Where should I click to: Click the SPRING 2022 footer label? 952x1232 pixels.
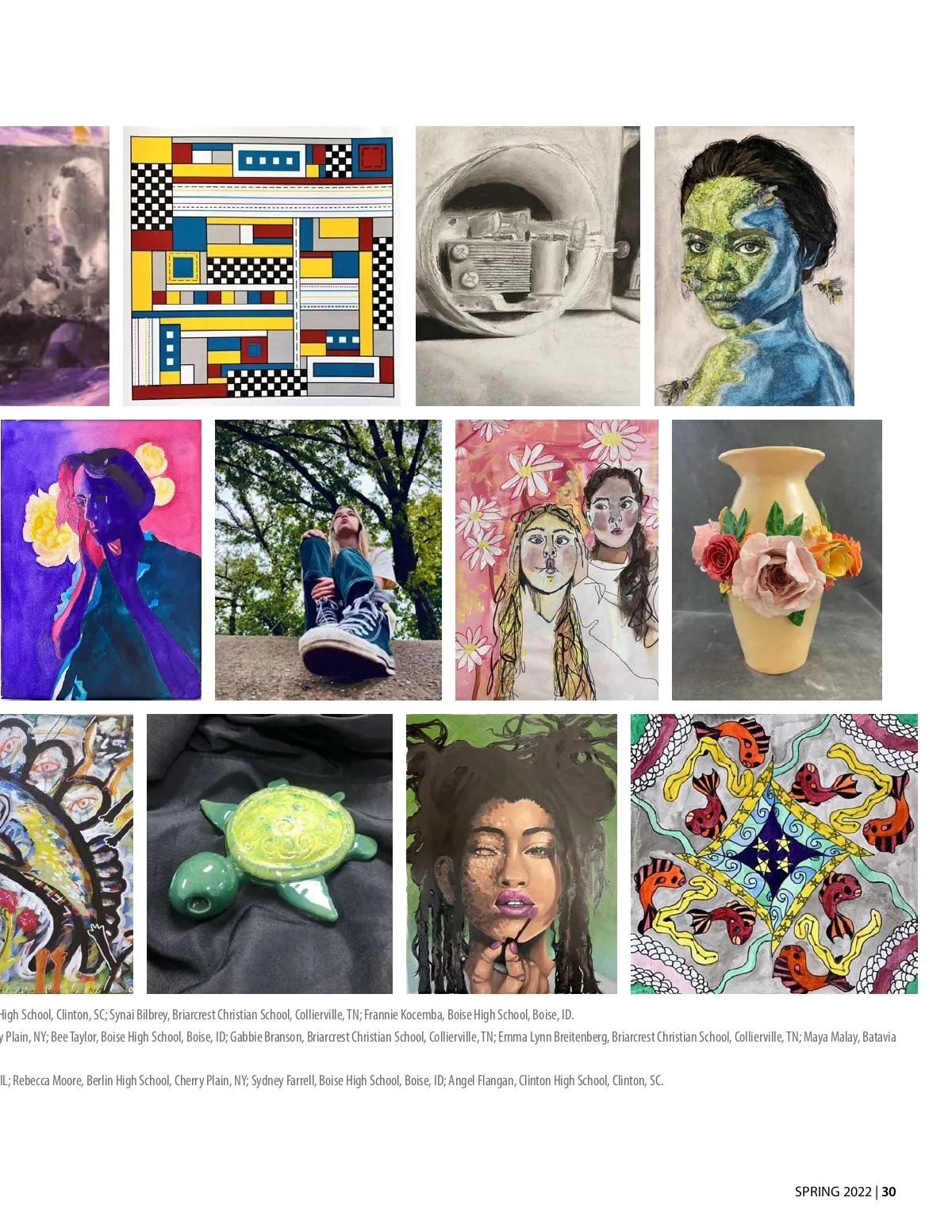point(833,1192)
